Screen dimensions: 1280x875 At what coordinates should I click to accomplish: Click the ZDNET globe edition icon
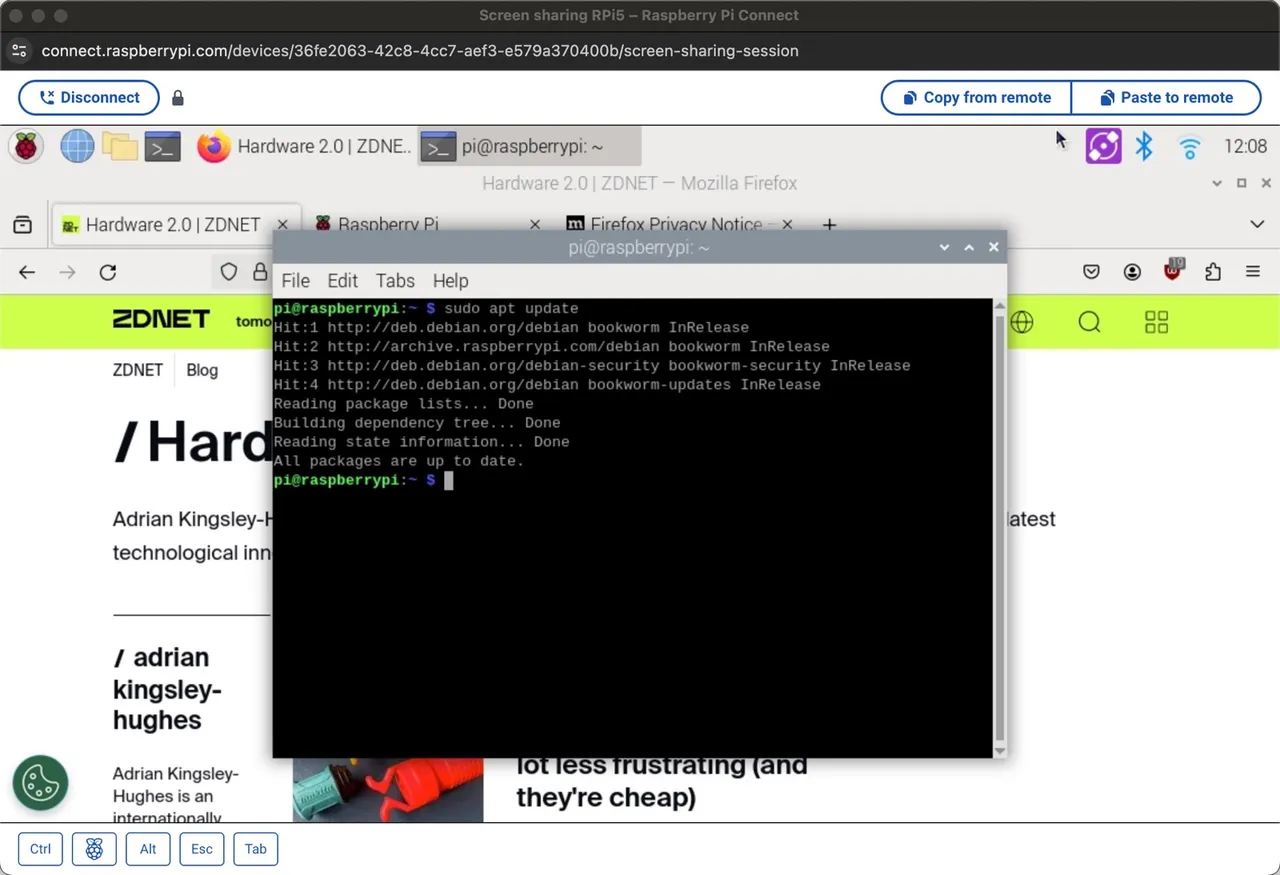pyautogui.click(x=1022, y=322)
